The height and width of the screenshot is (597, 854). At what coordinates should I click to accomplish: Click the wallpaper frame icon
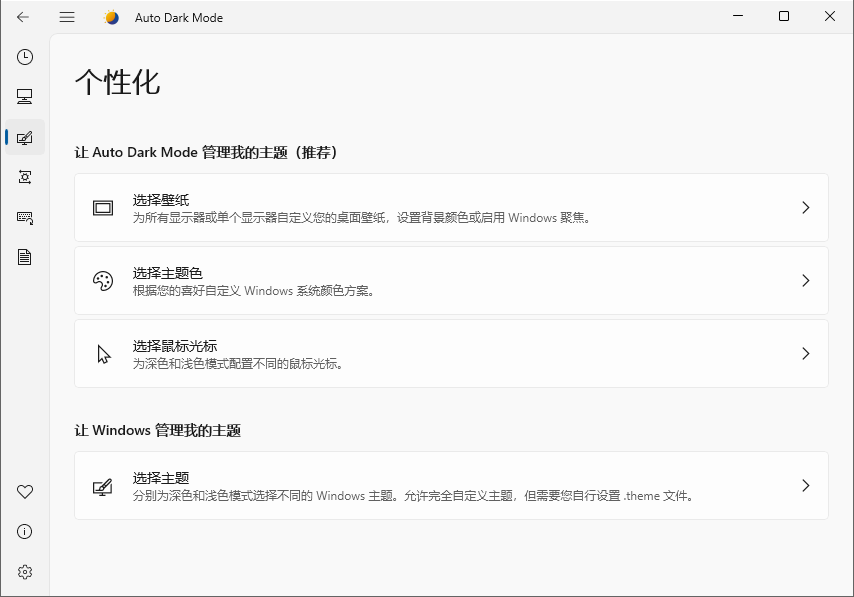point(103,208)
